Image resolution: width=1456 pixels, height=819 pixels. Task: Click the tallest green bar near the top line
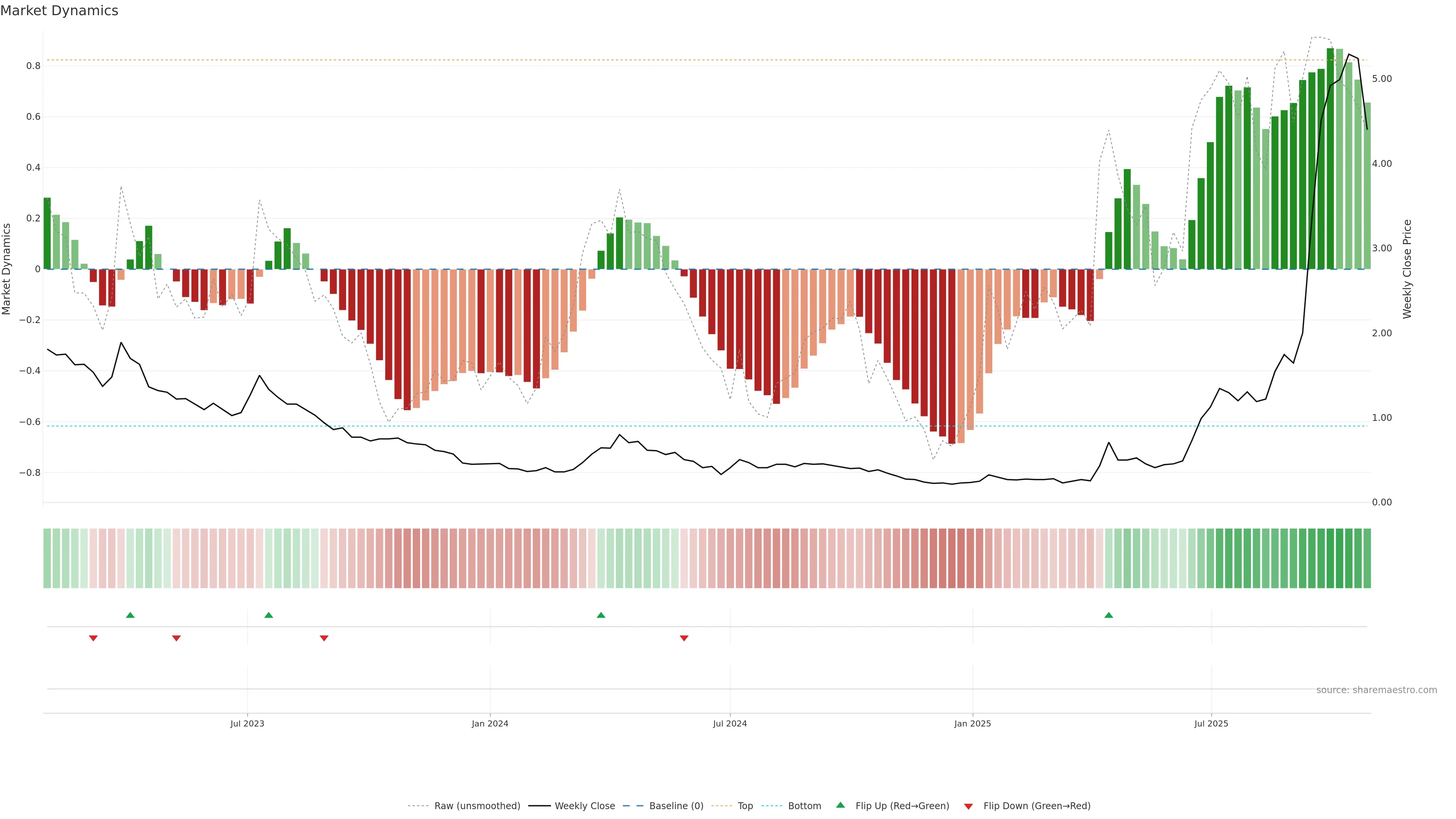pos(1330,158)
